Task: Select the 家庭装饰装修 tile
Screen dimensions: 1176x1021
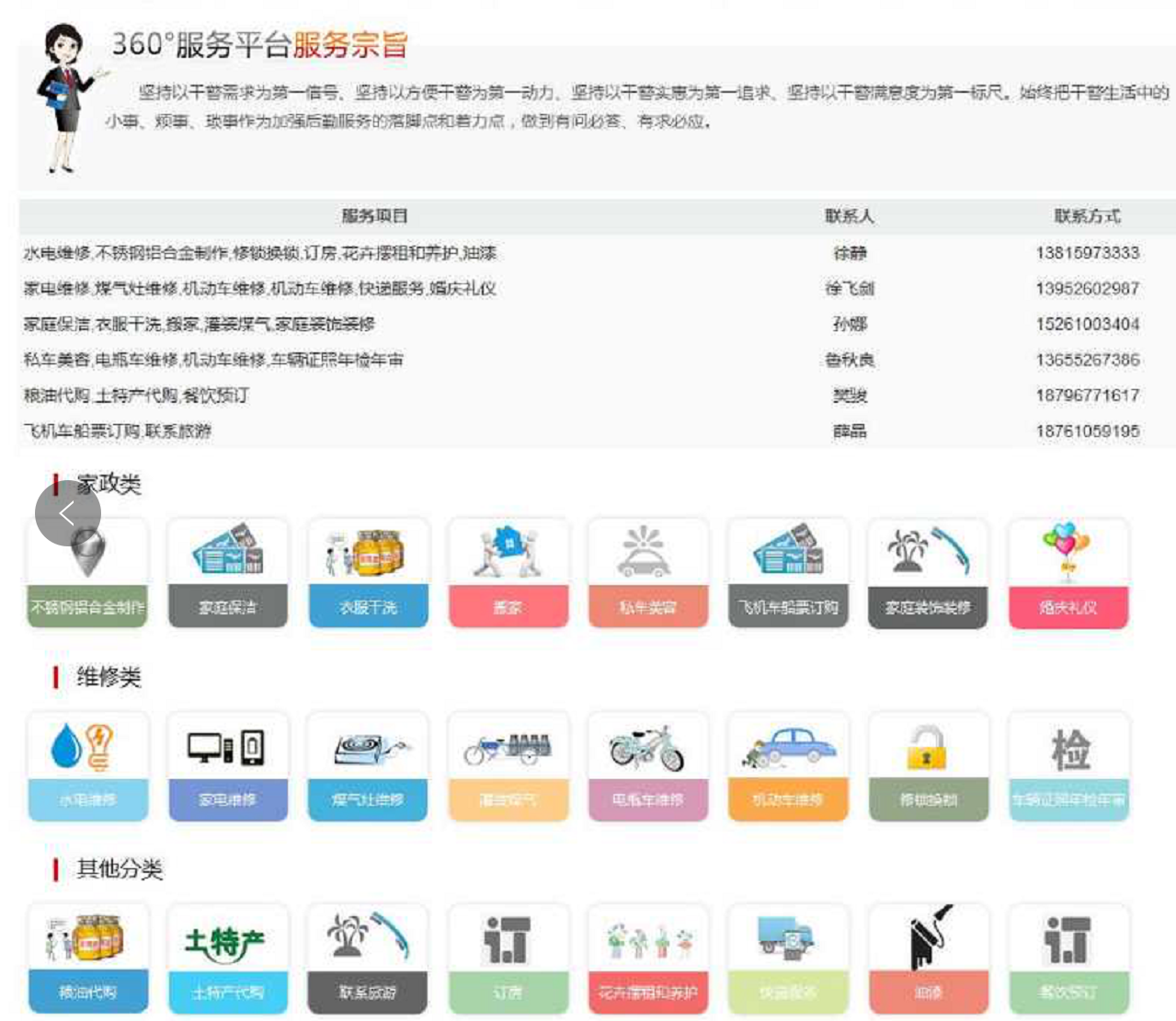Action: pyautogui.click(x=928, y=572)
